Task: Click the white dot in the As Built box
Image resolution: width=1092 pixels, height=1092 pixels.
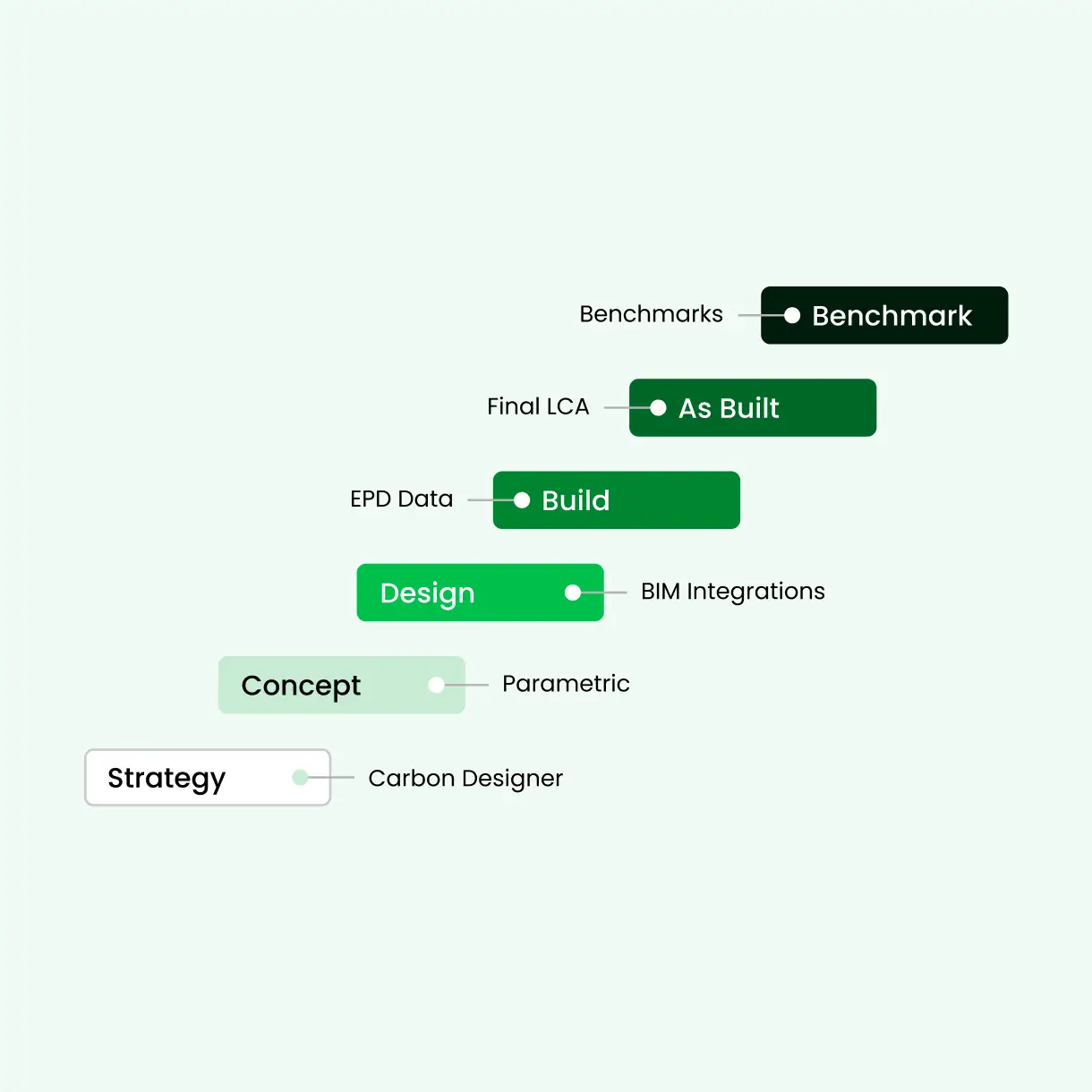Action: coord(658,408)
